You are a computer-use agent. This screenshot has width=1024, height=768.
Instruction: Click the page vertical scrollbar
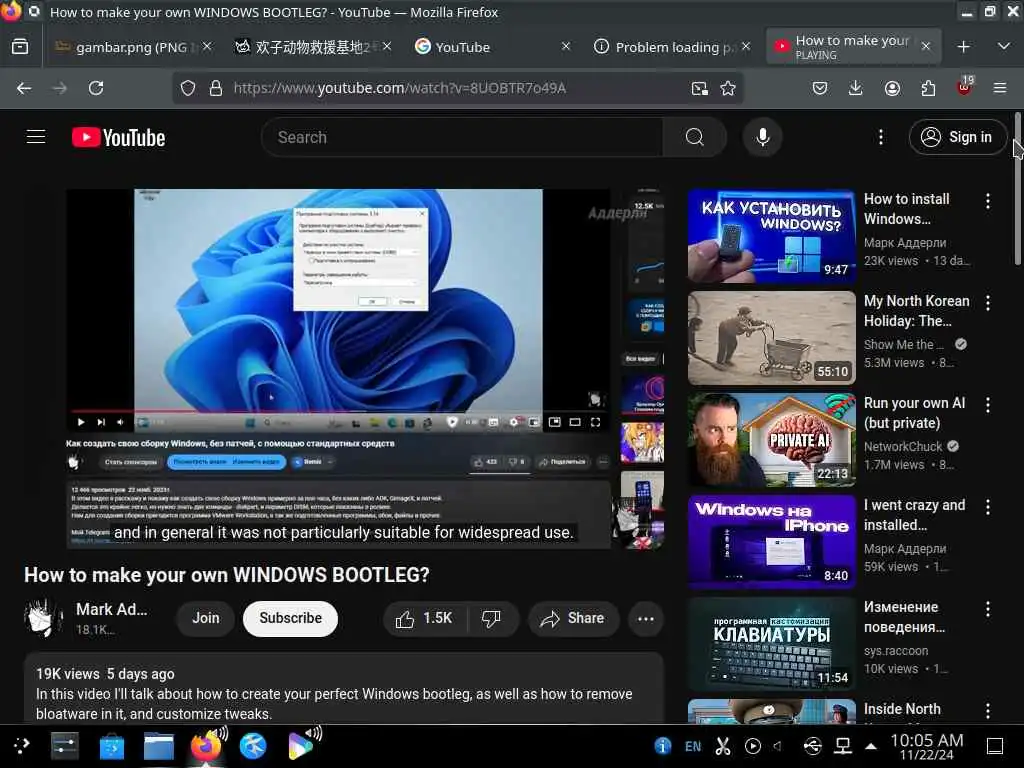pos(1017,189)
